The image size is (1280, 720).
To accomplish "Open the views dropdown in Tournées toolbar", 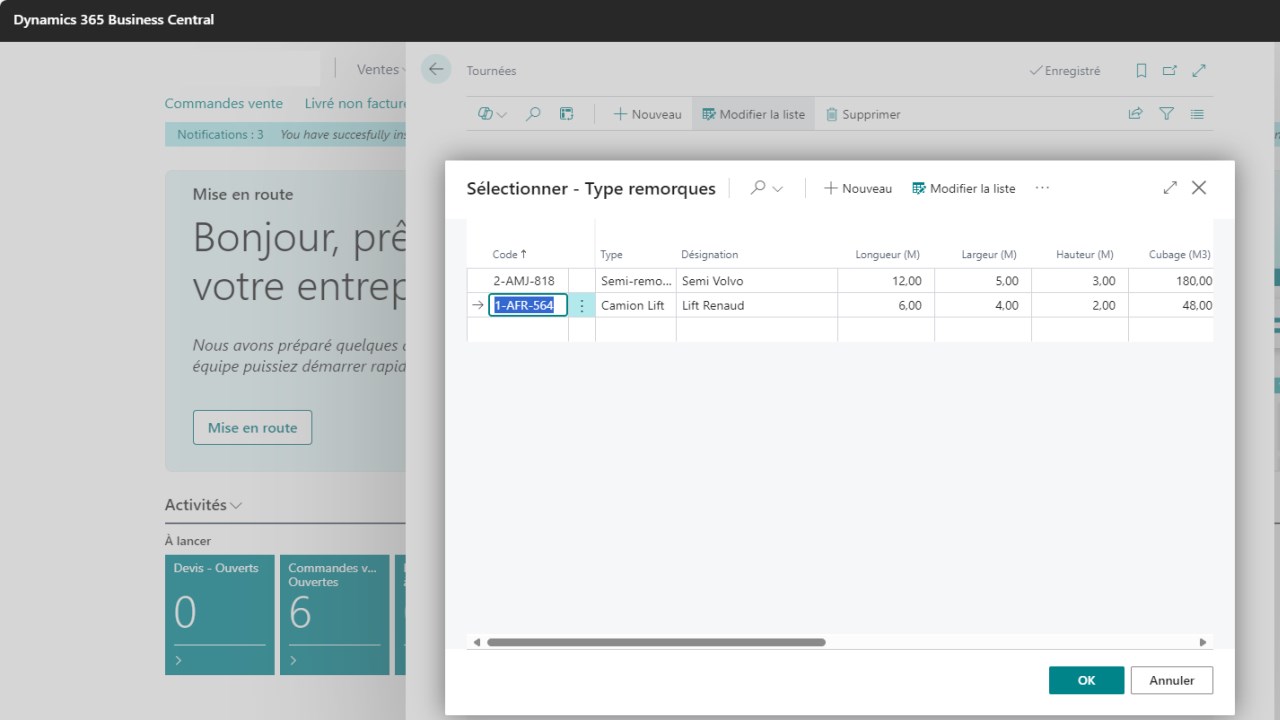I will pyautogui.click(x=493, y=114).
